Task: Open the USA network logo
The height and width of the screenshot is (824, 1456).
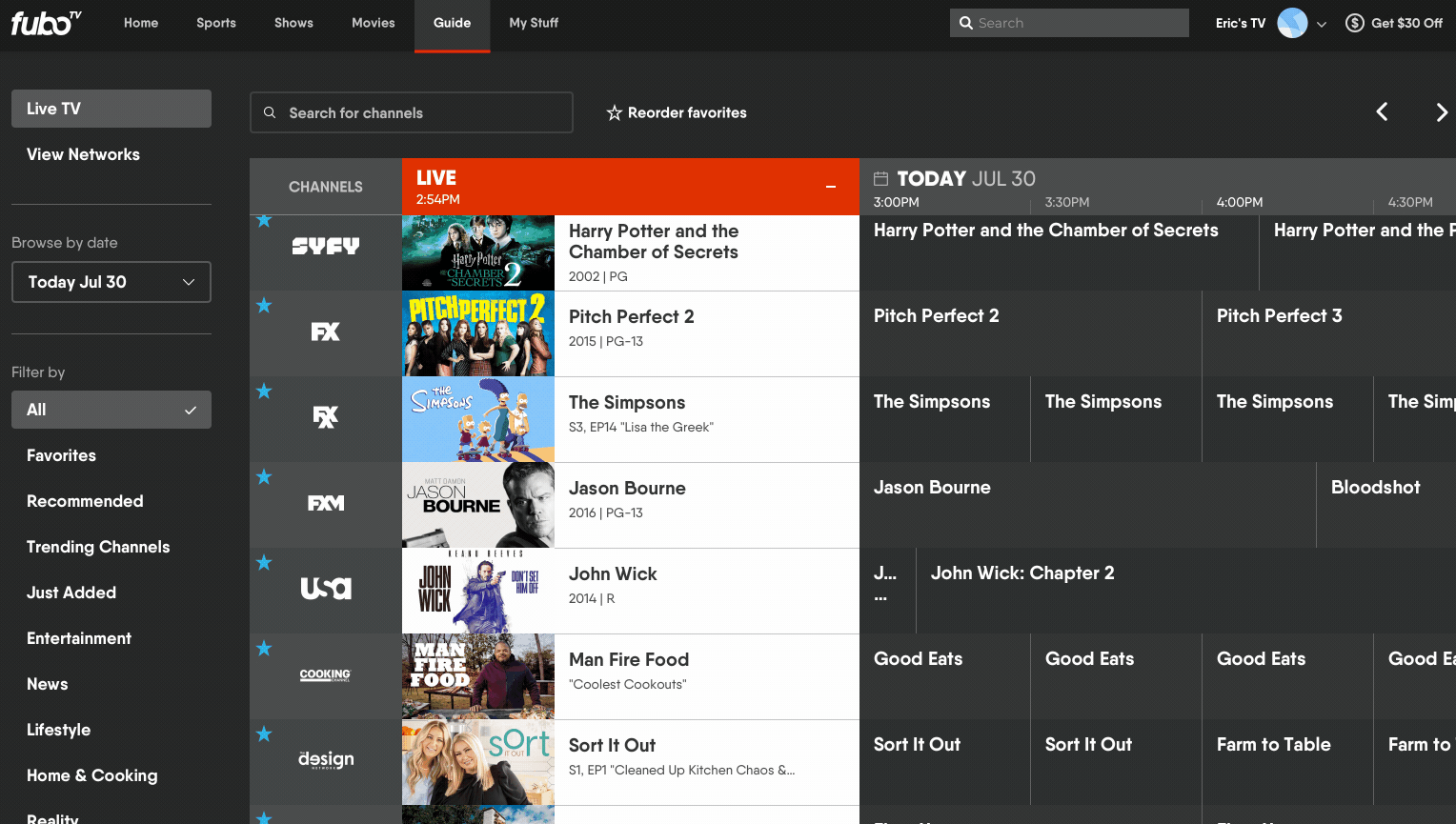Action: (326, 589)
